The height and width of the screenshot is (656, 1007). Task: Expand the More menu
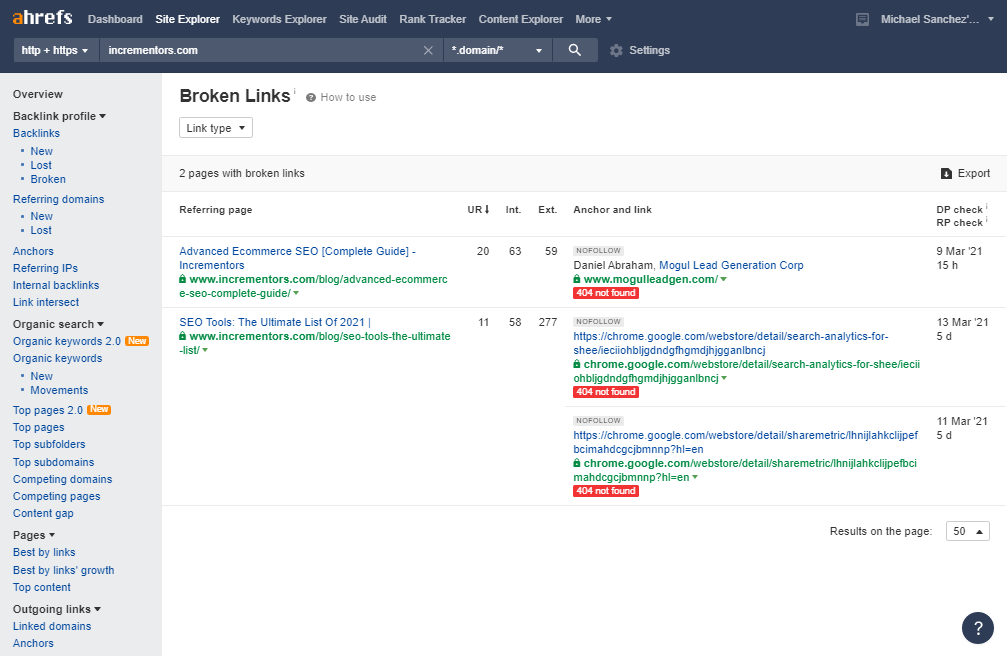click(593, 19)
